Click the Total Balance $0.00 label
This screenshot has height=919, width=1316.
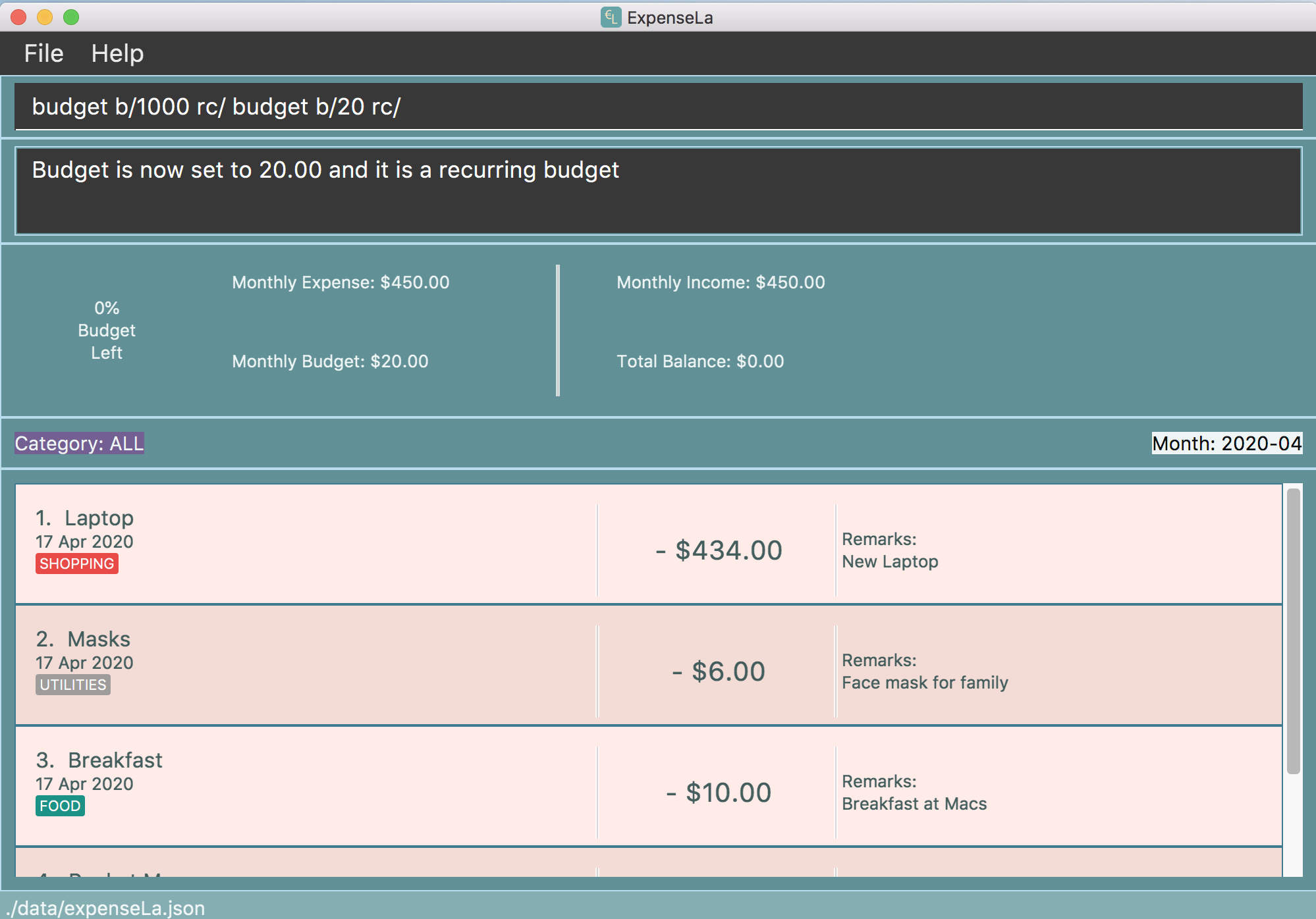click(700, 361)
